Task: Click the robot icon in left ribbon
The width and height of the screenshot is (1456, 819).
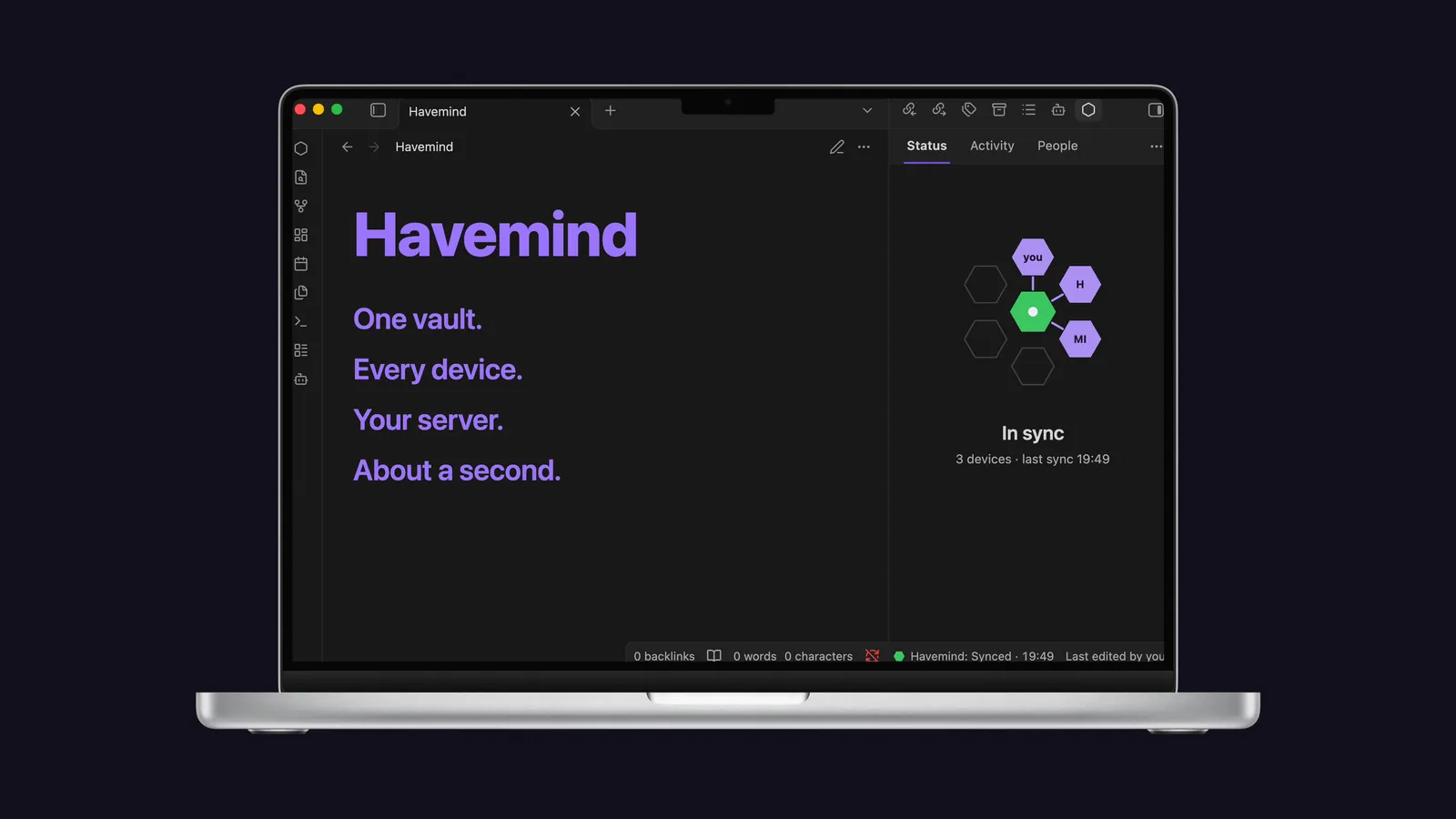Action: tap(301, 379)
